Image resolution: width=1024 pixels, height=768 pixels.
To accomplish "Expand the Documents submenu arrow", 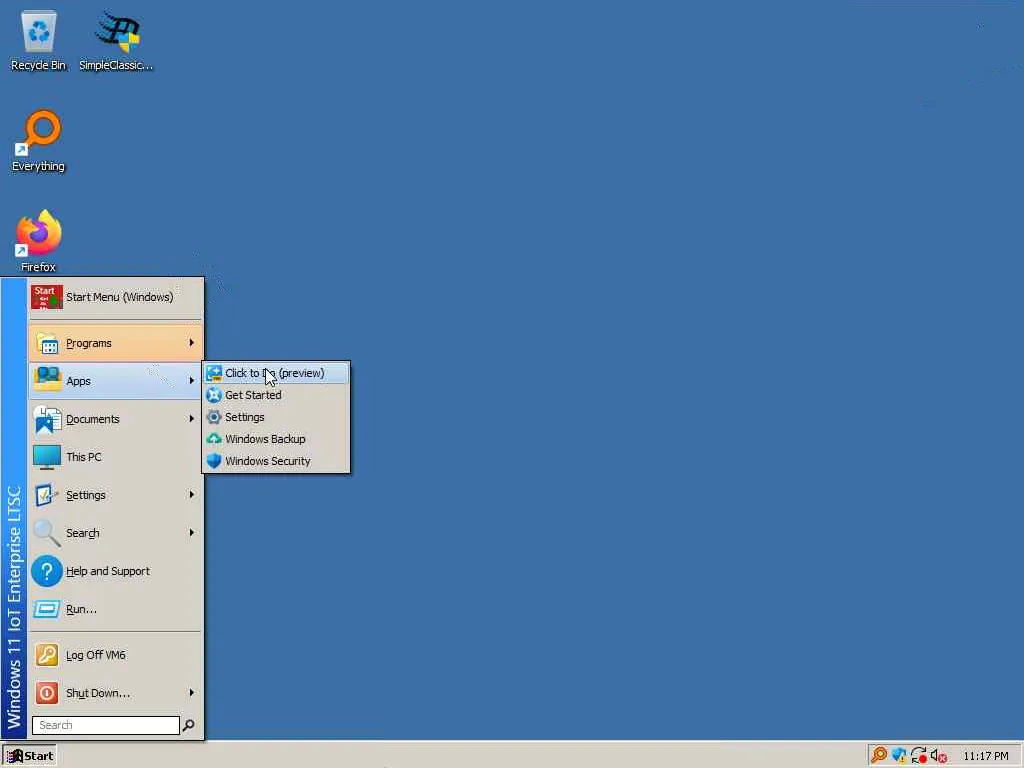I will [191, 419].
